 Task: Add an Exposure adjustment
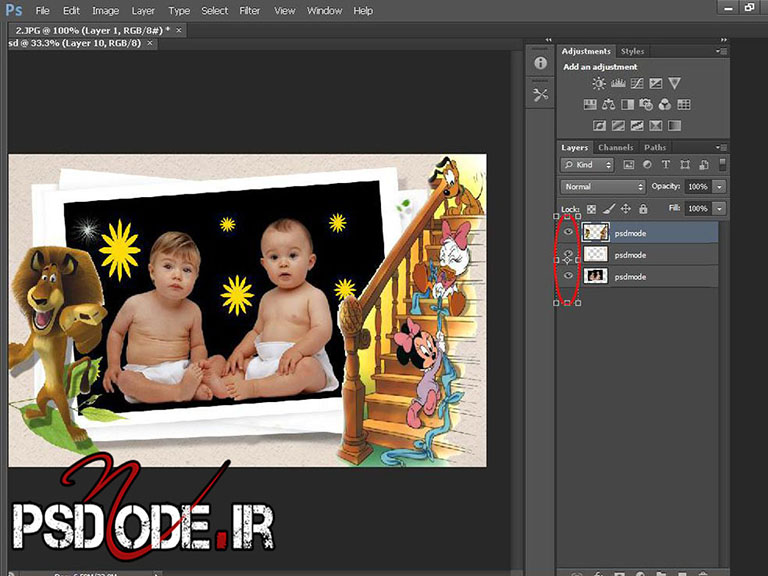tap(655, 83)
